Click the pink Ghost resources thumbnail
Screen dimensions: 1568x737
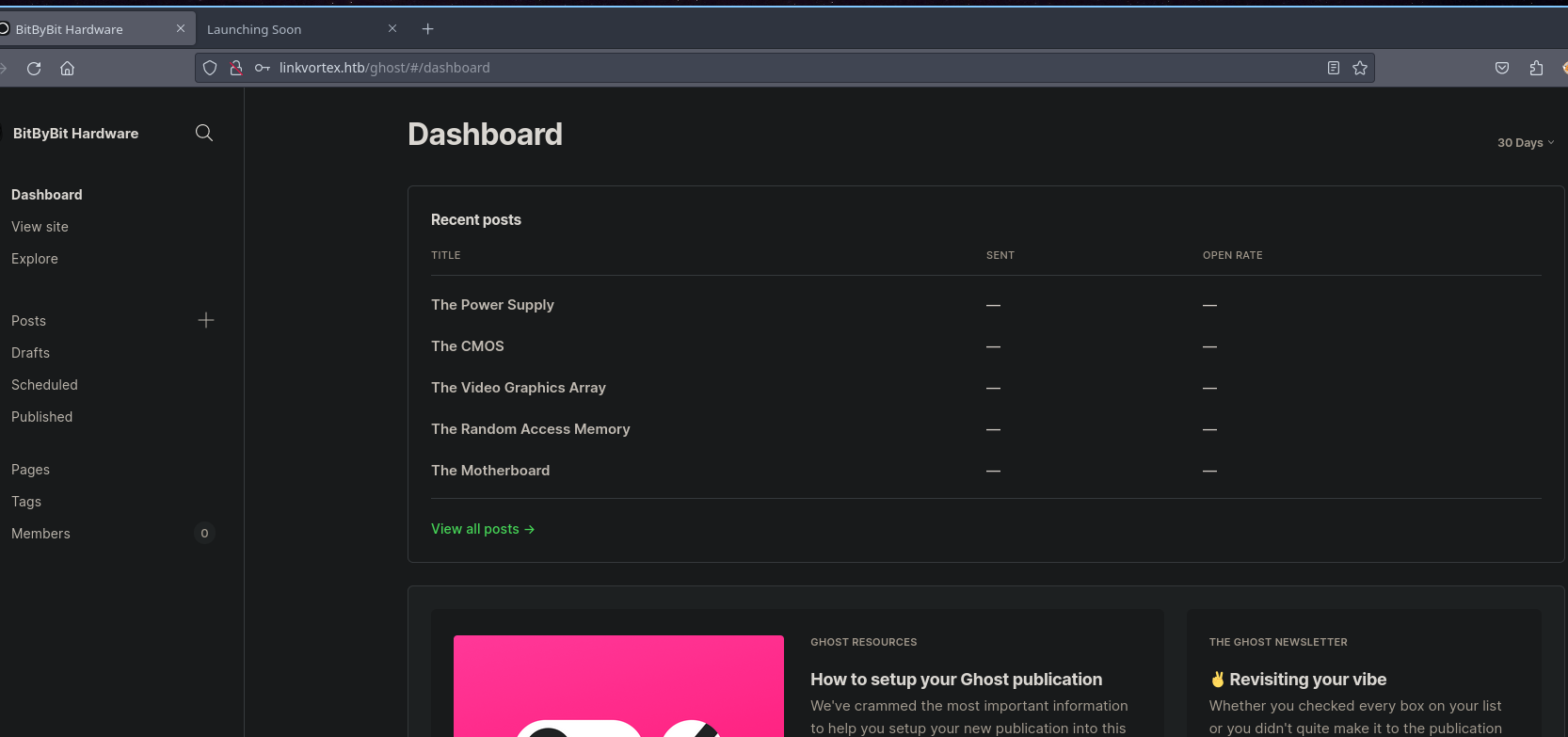[618, 686]
